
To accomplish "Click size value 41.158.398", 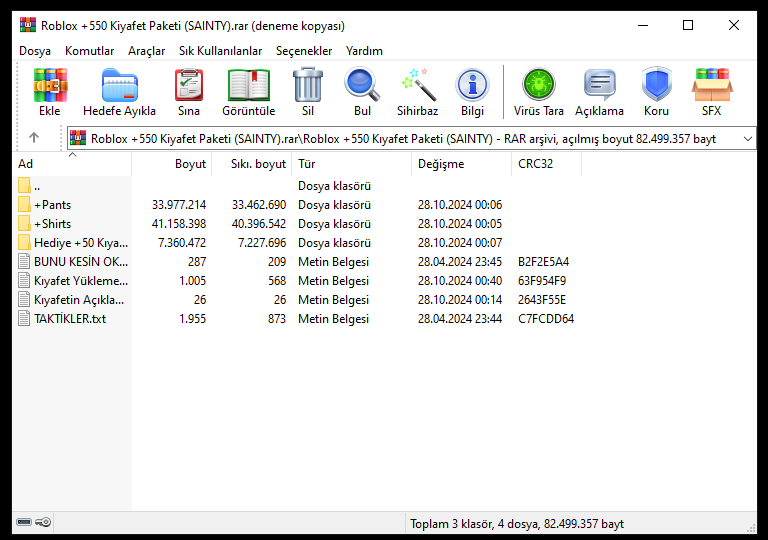I will (x=179, y=223).
